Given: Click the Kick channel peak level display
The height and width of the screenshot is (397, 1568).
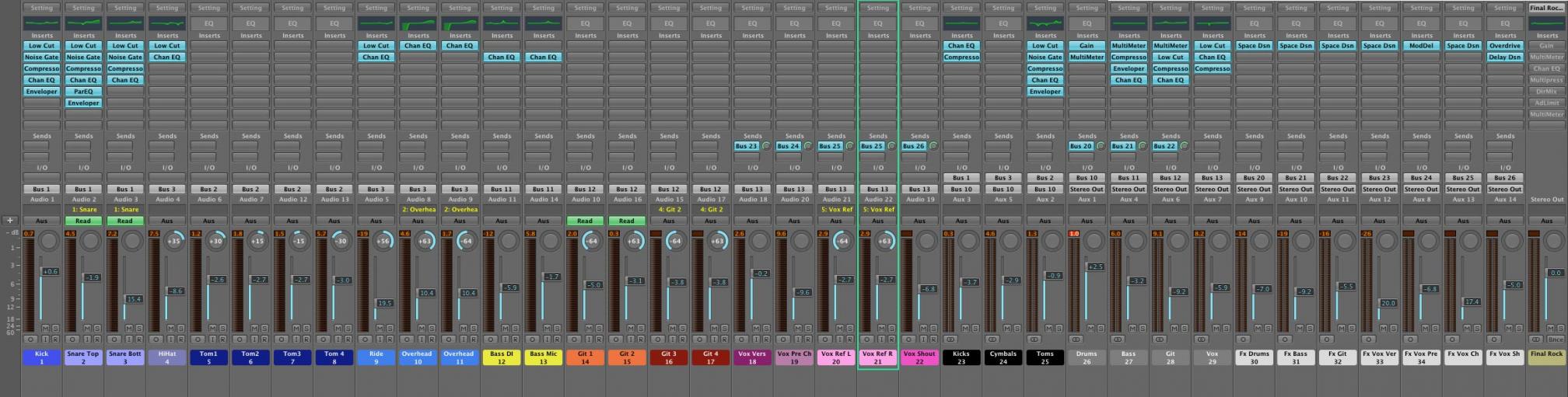Looking at the screenshot, I should (x=30, y=234).
